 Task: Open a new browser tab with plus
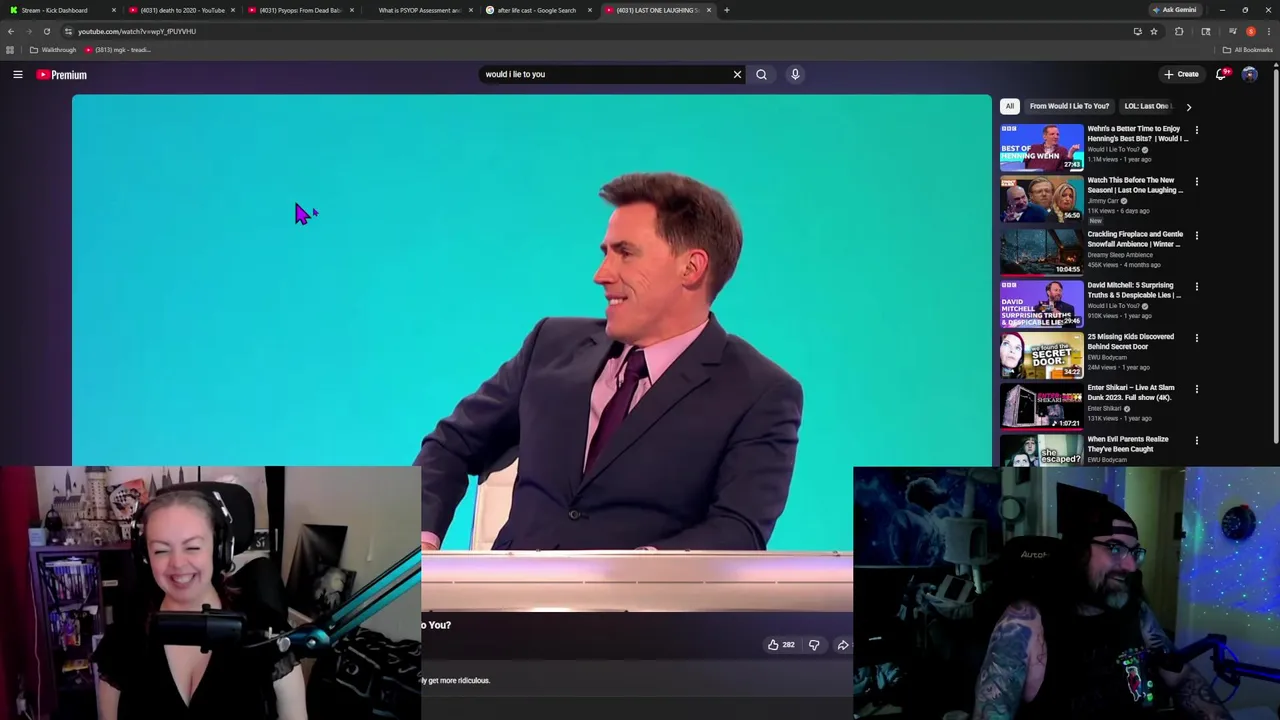point(726,10)
